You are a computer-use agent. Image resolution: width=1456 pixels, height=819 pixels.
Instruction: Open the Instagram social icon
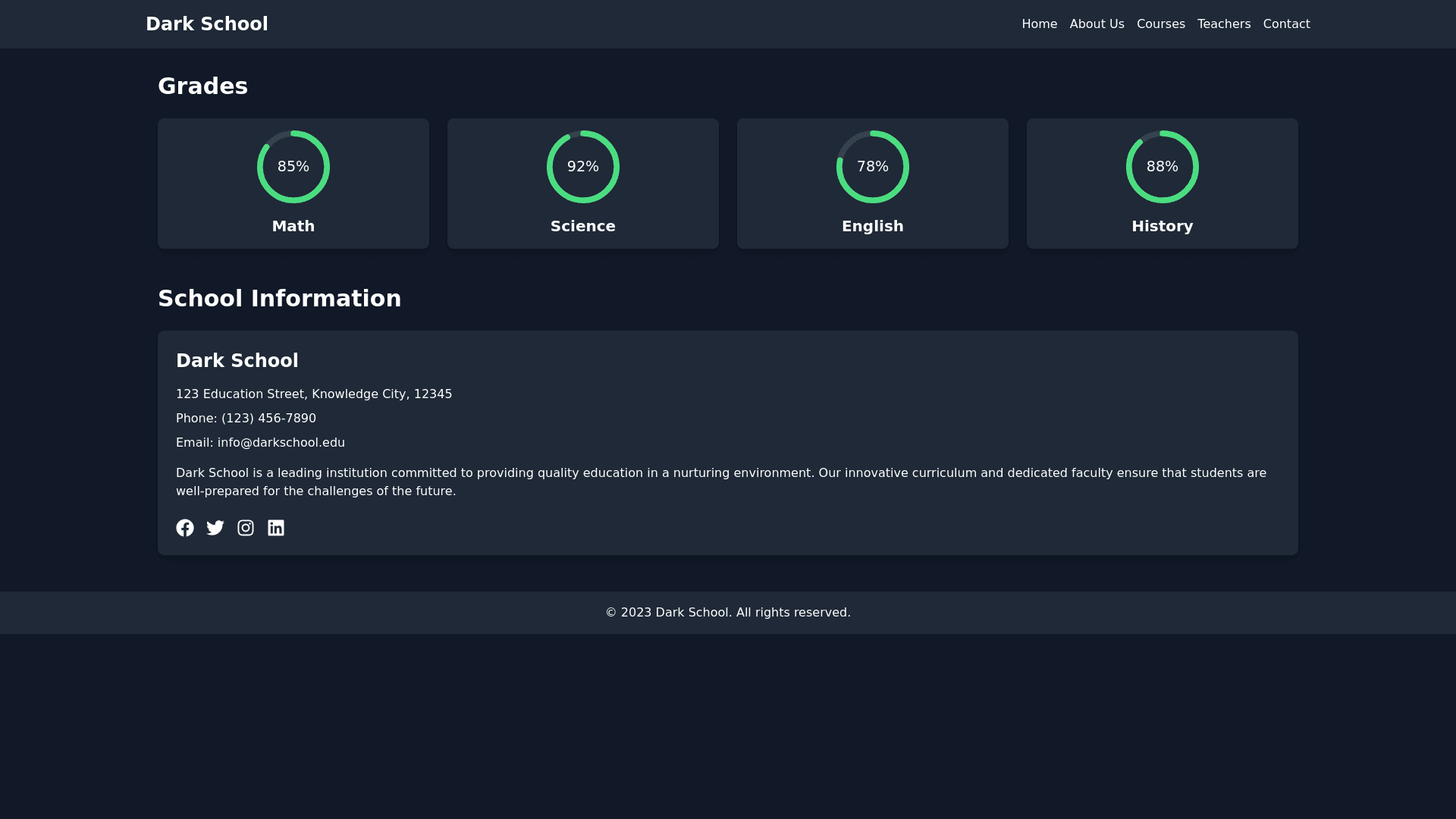click(246, 528)
